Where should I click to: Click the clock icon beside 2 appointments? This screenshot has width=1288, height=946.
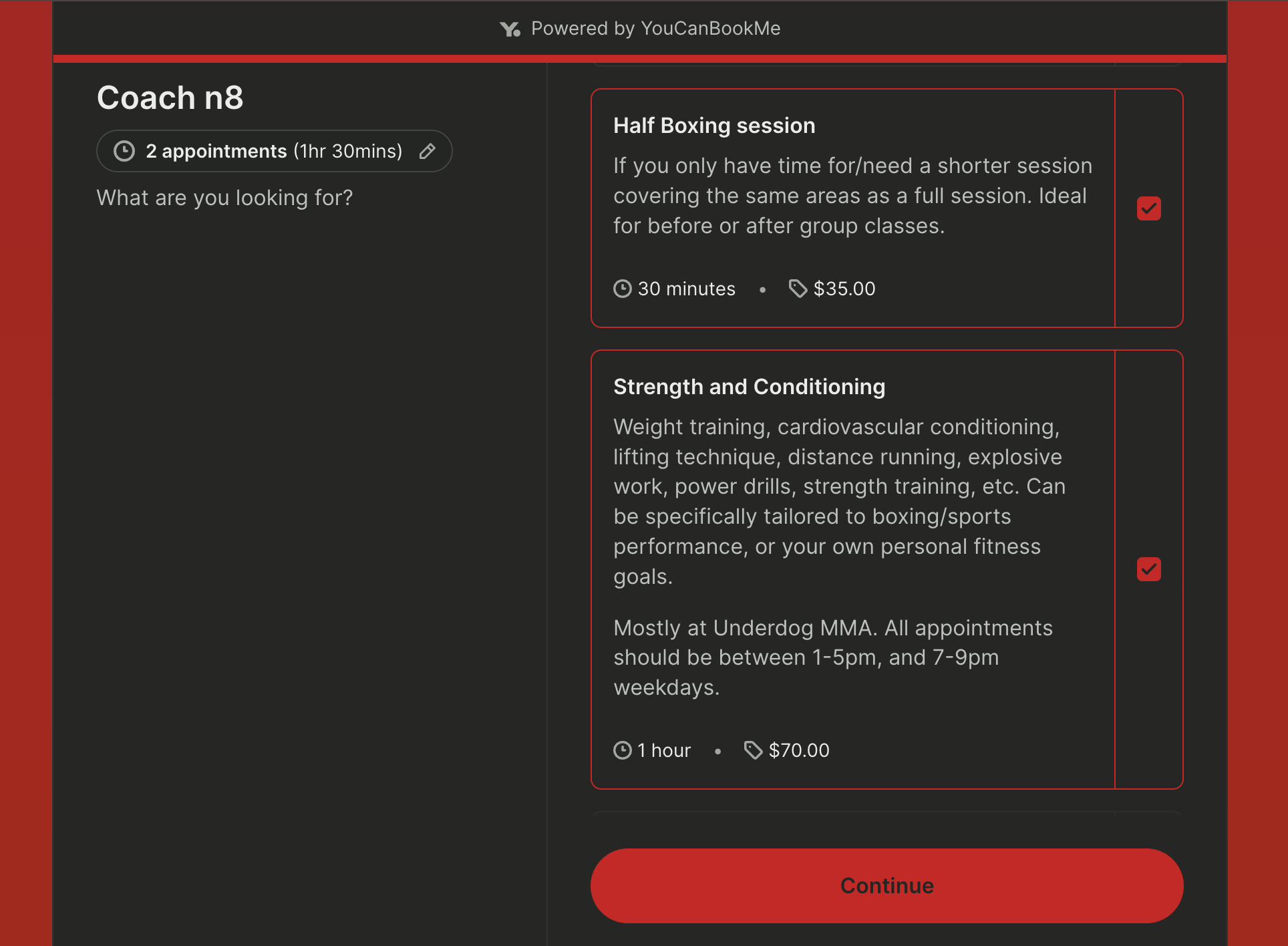coord(124,152)
